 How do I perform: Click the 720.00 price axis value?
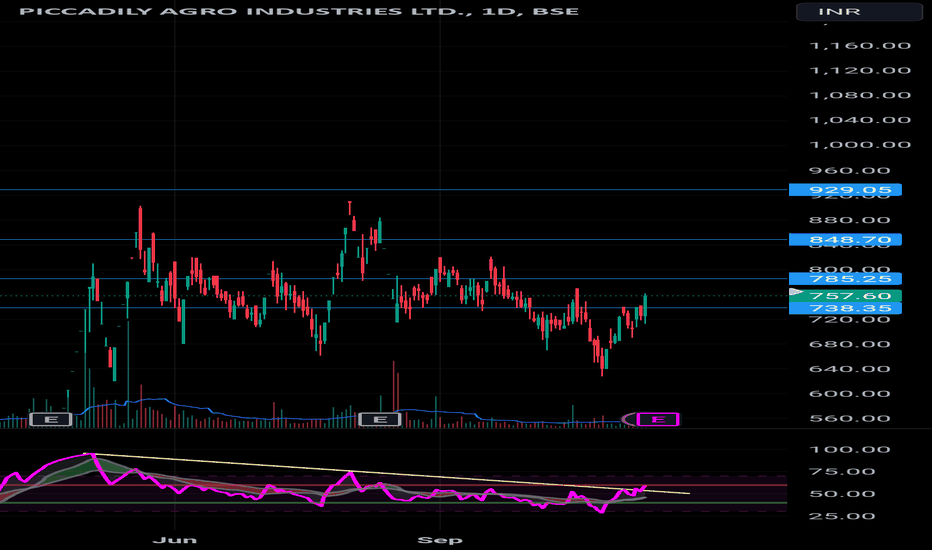click(x=850, y=320)
